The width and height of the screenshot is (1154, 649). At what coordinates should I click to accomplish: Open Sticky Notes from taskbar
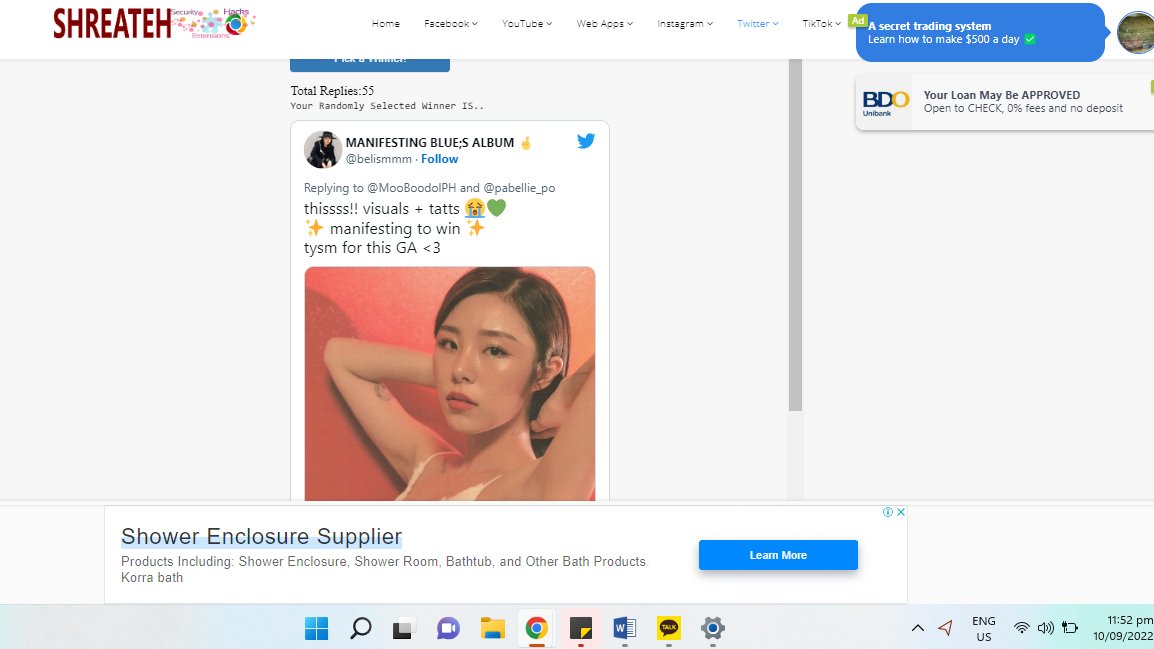(581, 628)
